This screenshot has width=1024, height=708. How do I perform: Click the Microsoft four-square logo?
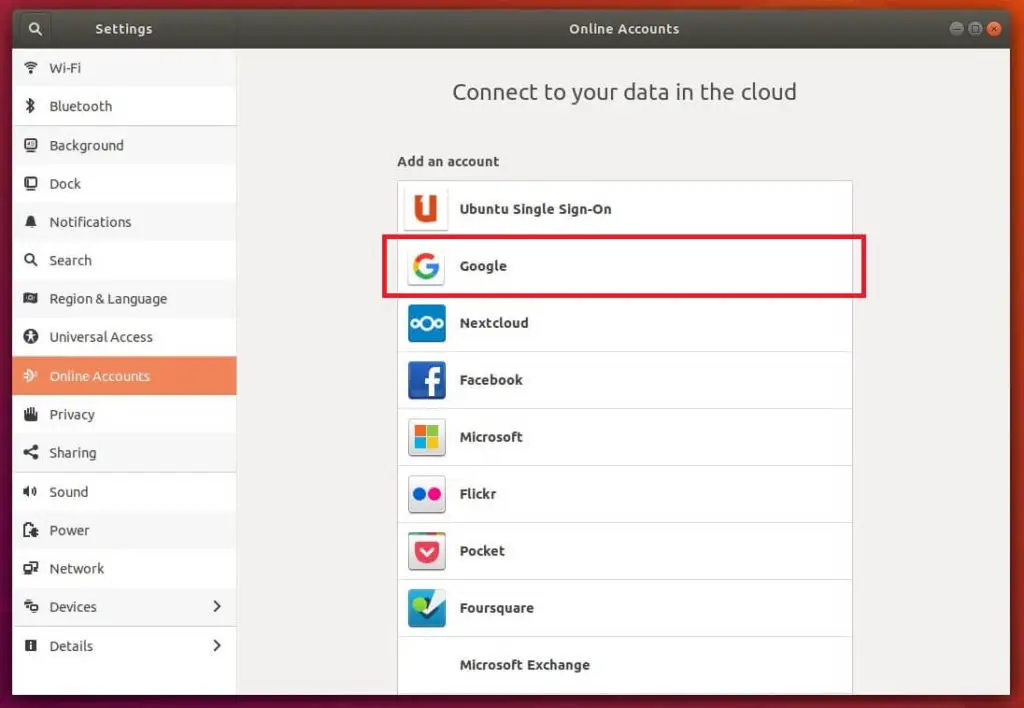(426, 437)
